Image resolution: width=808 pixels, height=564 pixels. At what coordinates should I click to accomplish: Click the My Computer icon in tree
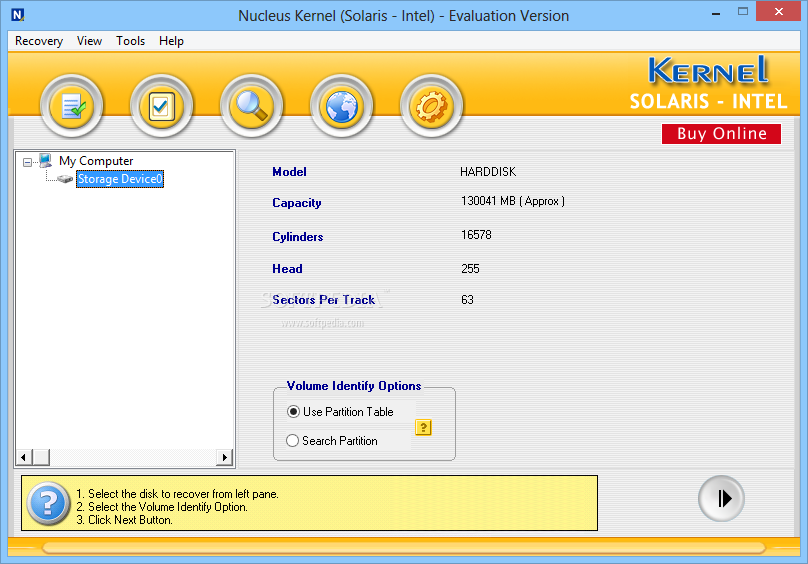click(45, 161)
